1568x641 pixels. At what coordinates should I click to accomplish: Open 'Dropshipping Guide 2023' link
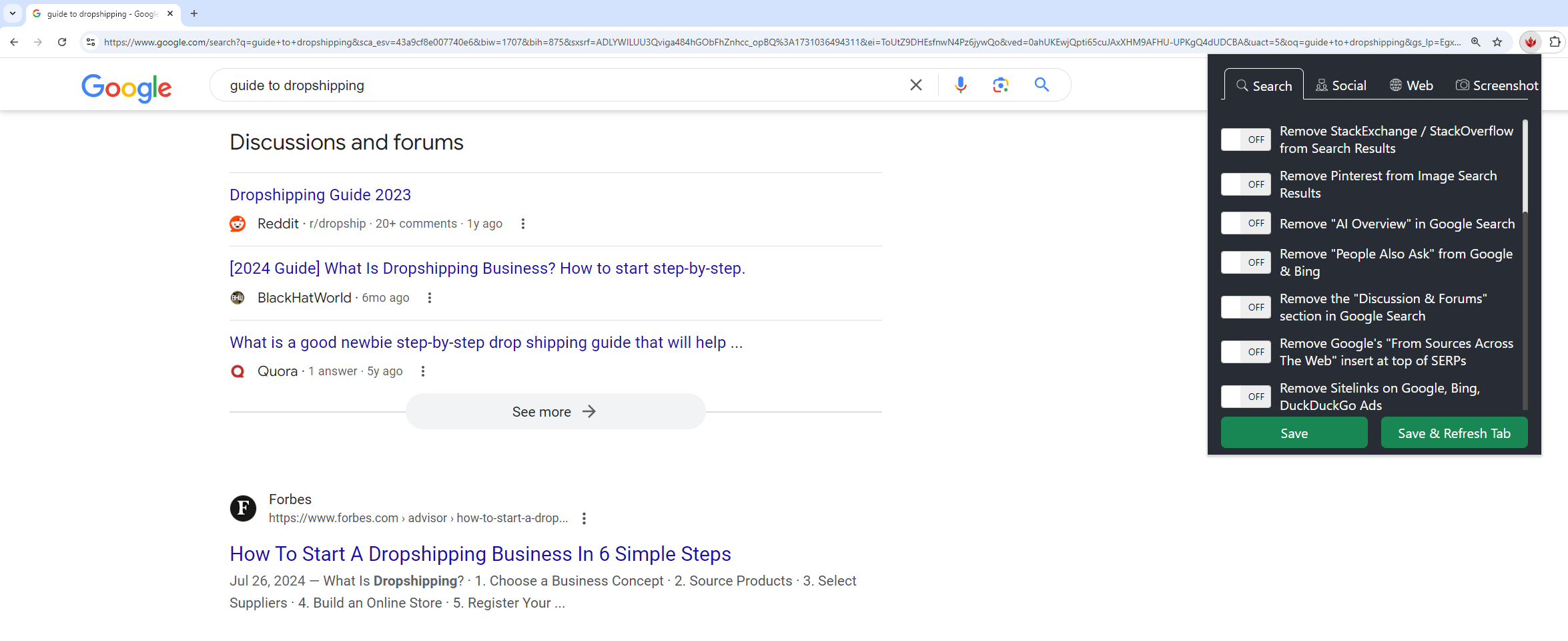pos(320,195)
